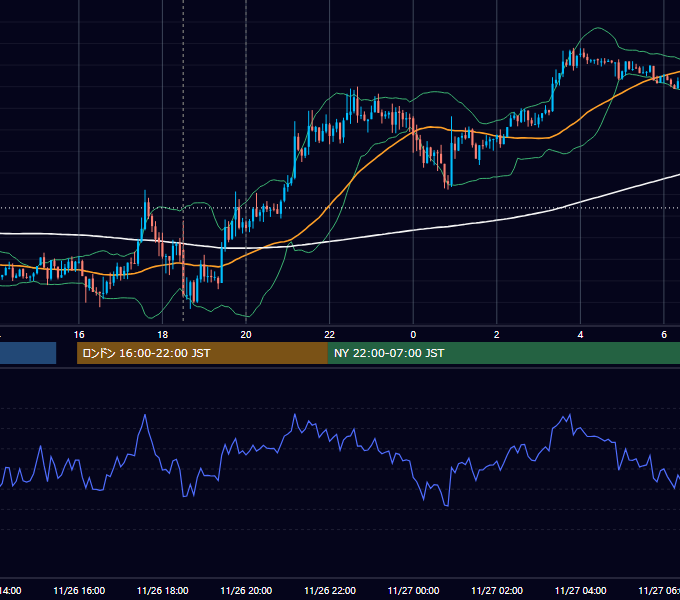
Task: Click the 11/27 02:00 date label
Action: click(497, 591)
